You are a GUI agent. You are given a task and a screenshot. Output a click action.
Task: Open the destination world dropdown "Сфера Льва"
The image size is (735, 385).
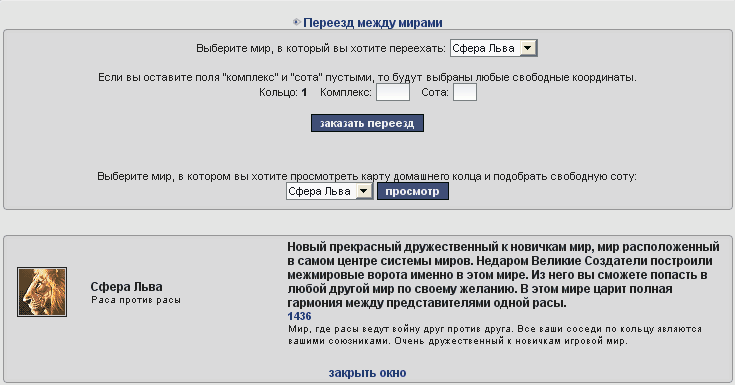tap(494, 48)
